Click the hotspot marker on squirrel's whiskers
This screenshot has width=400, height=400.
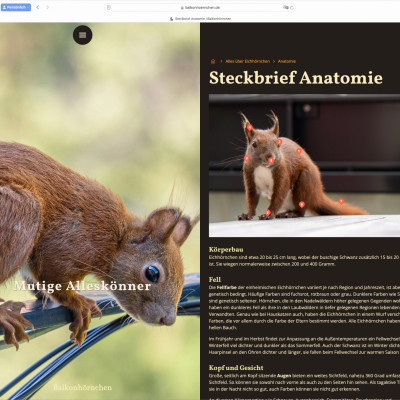(x=247, y=159)
